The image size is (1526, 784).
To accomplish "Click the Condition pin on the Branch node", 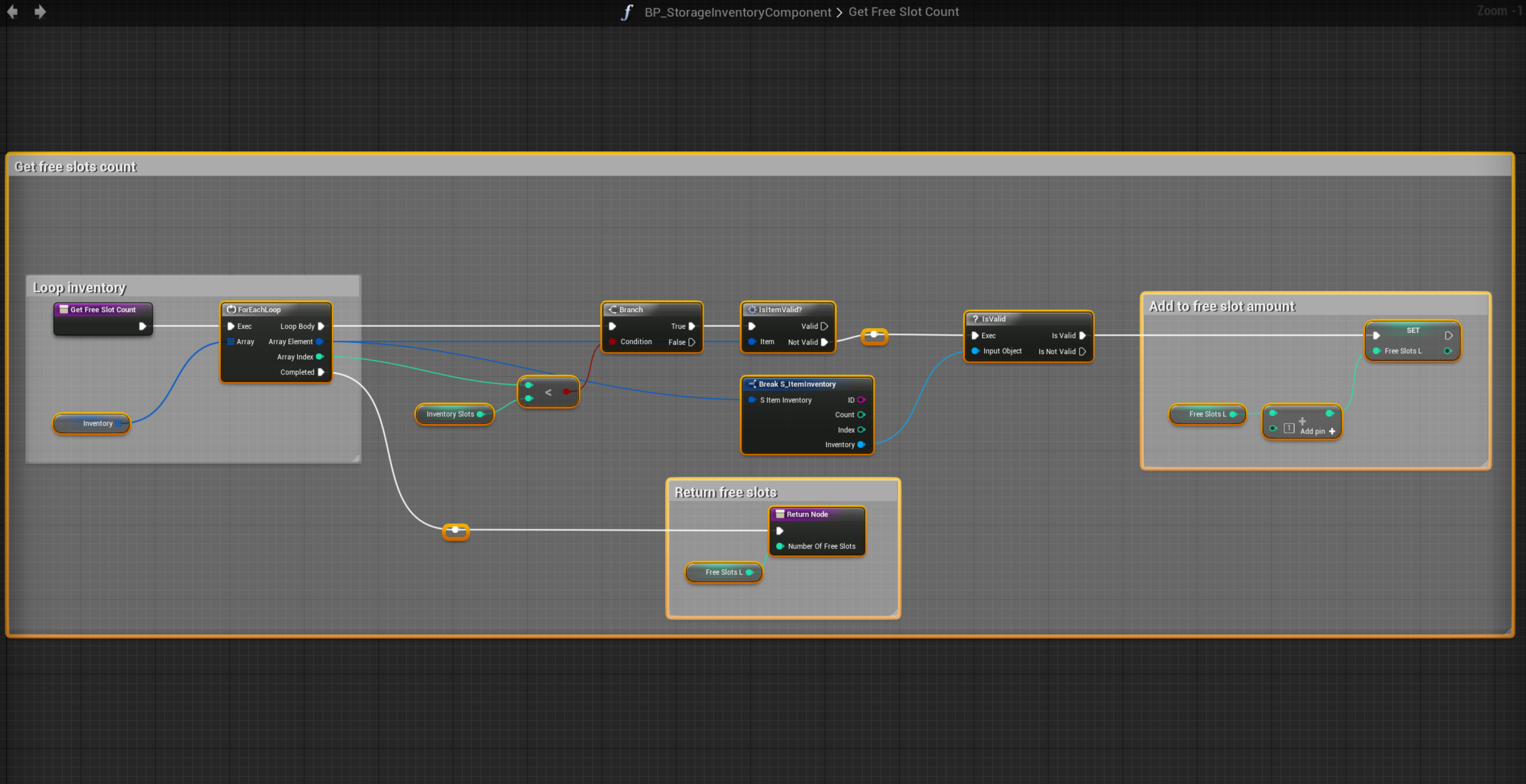I will click(x=613, y=342).
